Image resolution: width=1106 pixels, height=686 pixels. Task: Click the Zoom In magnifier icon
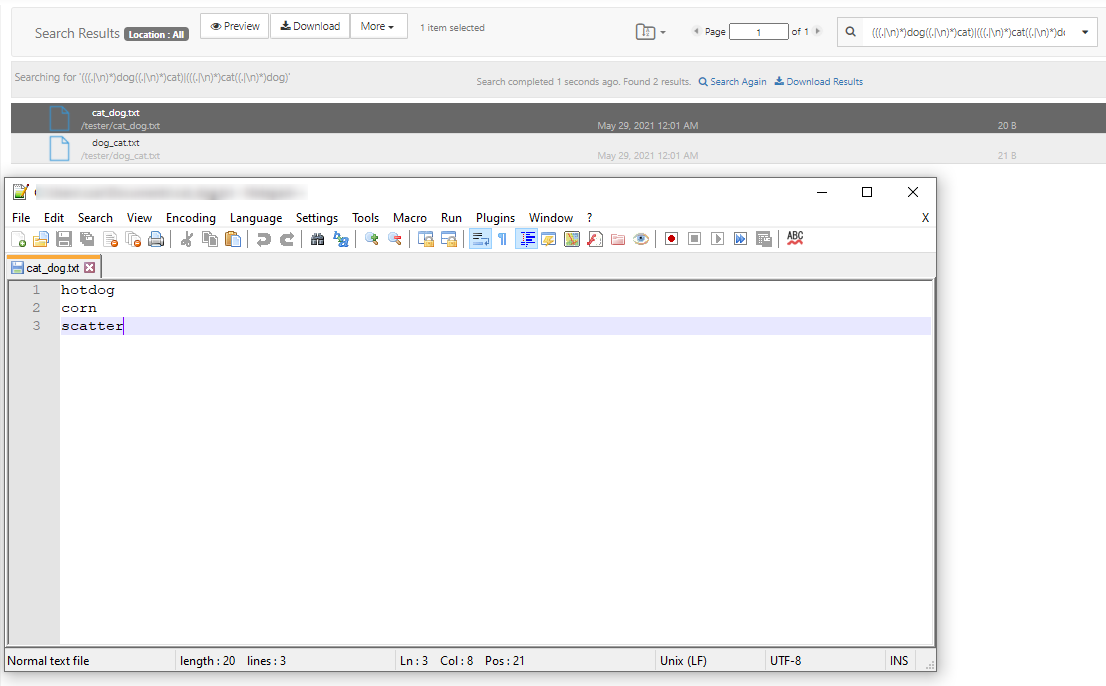click(372, 239)
